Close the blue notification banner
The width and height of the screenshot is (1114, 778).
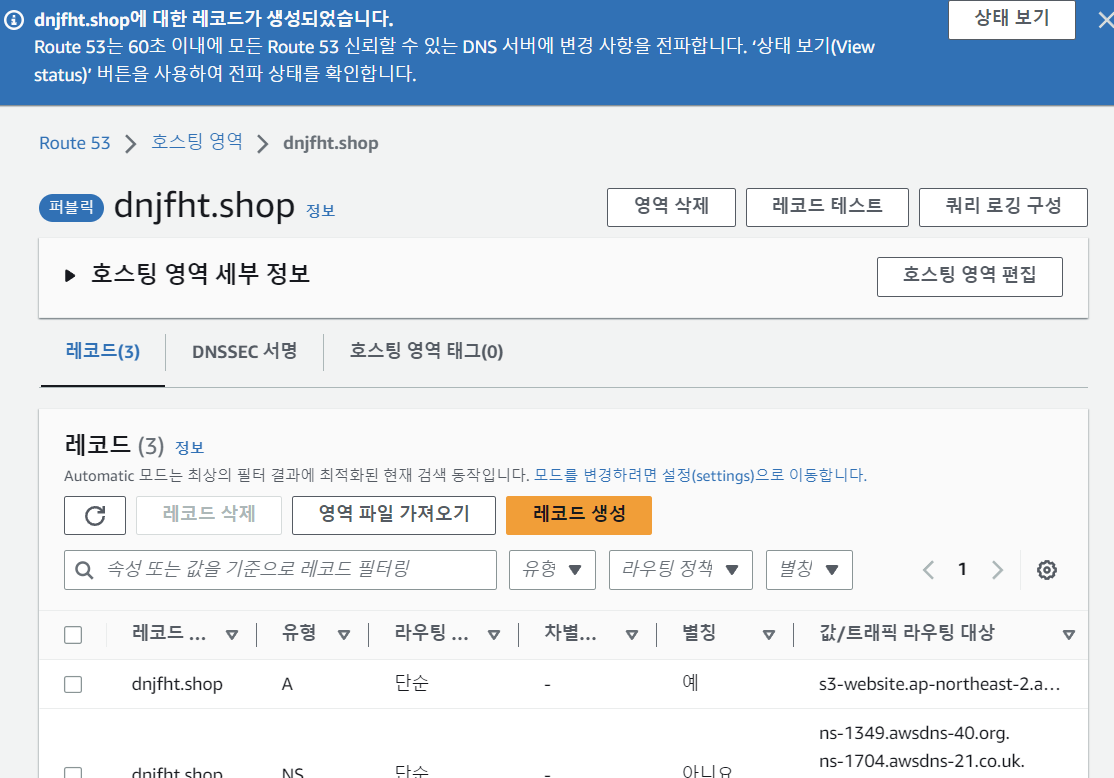coord(1106,20)
